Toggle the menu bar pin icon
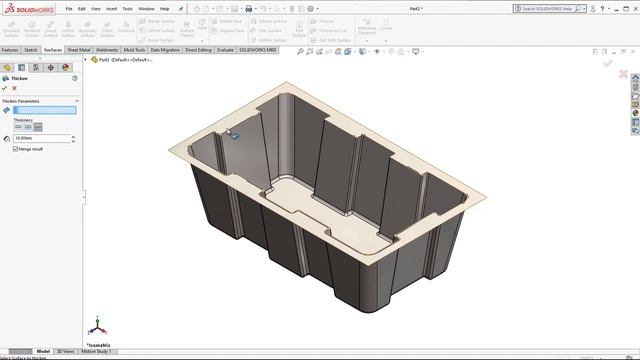Image resolution: width=640 pixels, height=360 pixels. click(x=181, y=9)
